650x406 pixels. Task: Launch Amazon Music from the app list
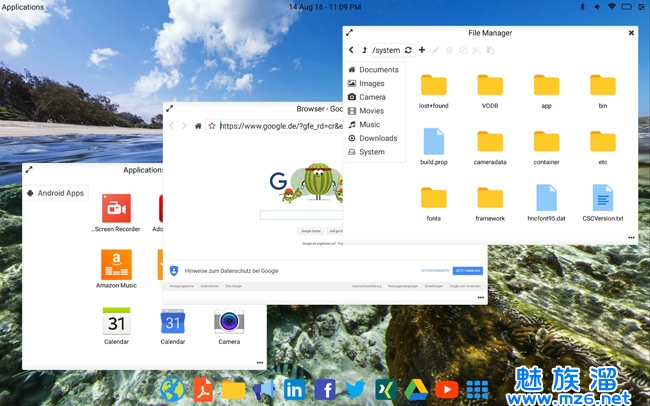pyautogui.click(x=117, y=265)
